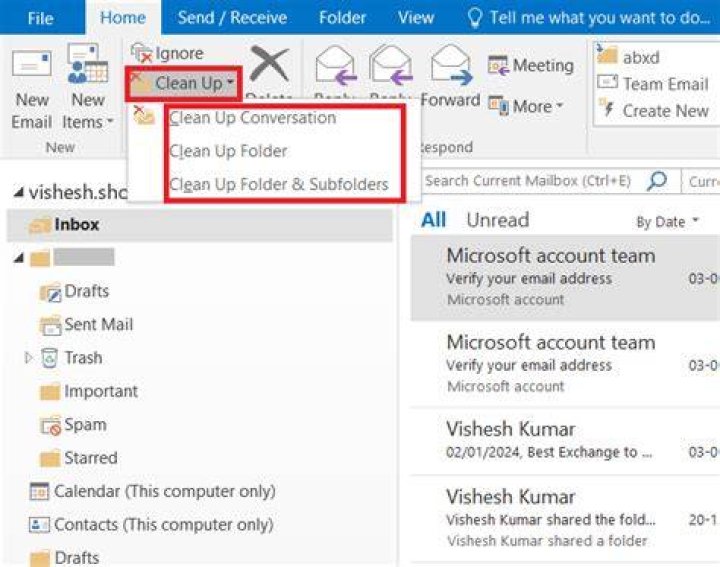Screen dimensions: 720x567
Task: Click the New Email envelope icon
Action: (31, 63)
